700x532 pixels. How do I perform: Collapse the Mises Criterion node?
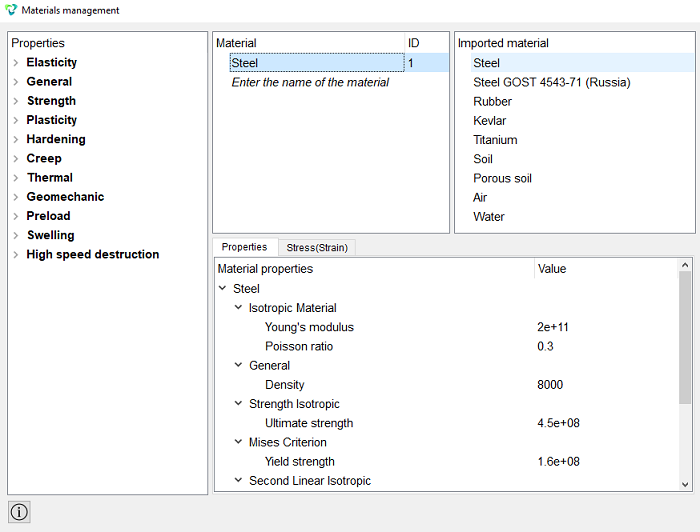238,442
